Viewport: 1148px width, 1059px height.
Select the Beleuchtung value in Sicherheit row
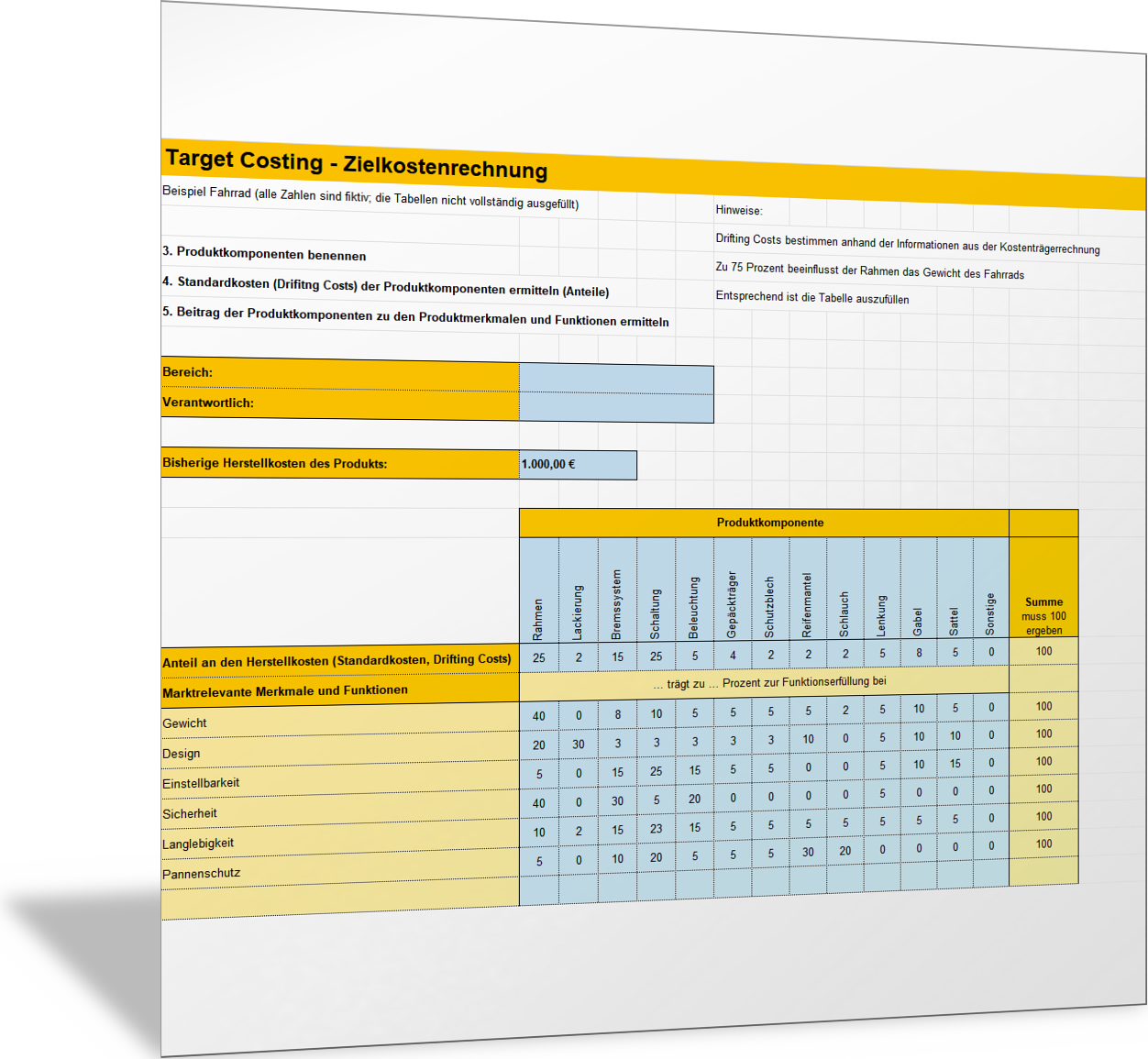point(695,799)
